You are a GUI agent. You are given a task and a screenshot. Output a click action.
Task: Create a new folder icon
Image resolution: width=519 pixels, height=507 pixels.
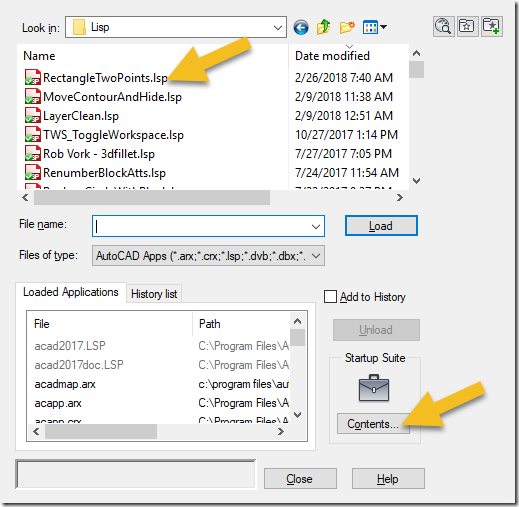(347, 27)
